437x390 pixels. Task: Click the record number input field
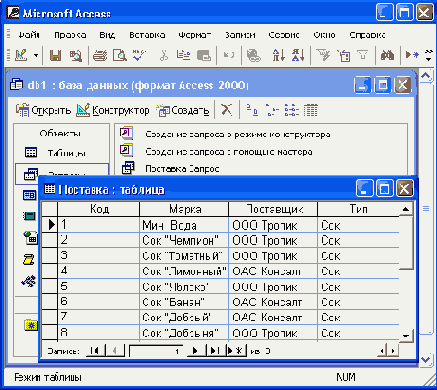[156, 351]
